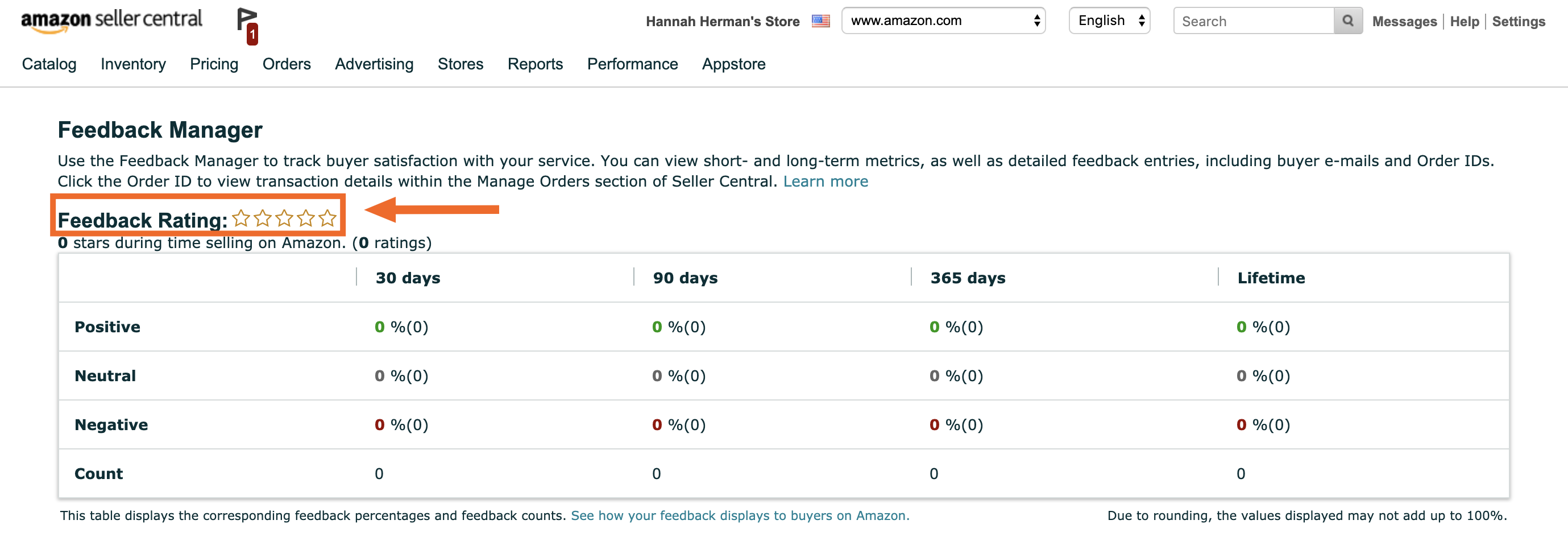
Task: Open the Stores menu
Action: (461, 64)
